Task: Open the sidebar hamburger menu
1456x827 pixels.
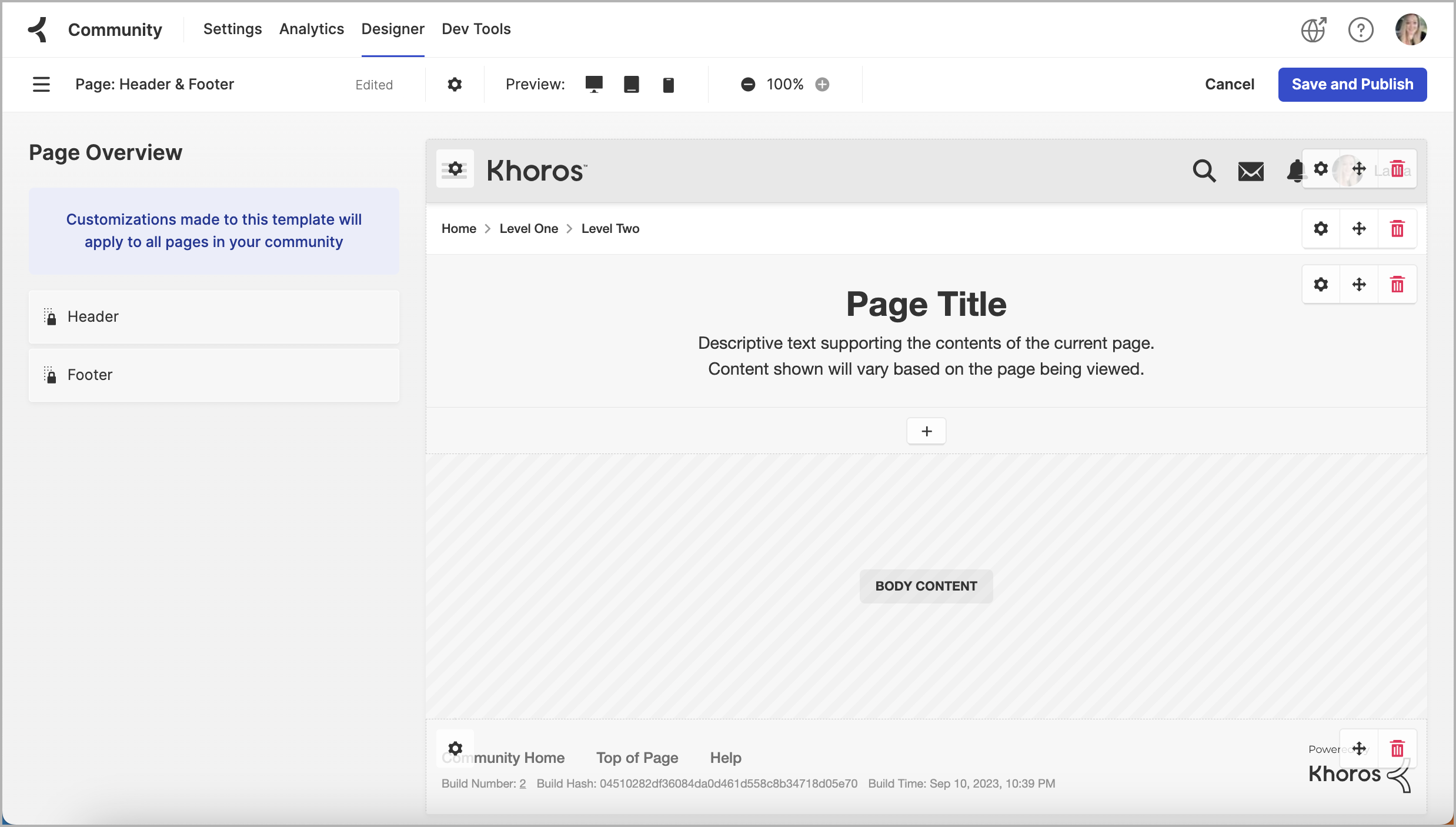Action: pyautogui.click(x=41, y=84)
